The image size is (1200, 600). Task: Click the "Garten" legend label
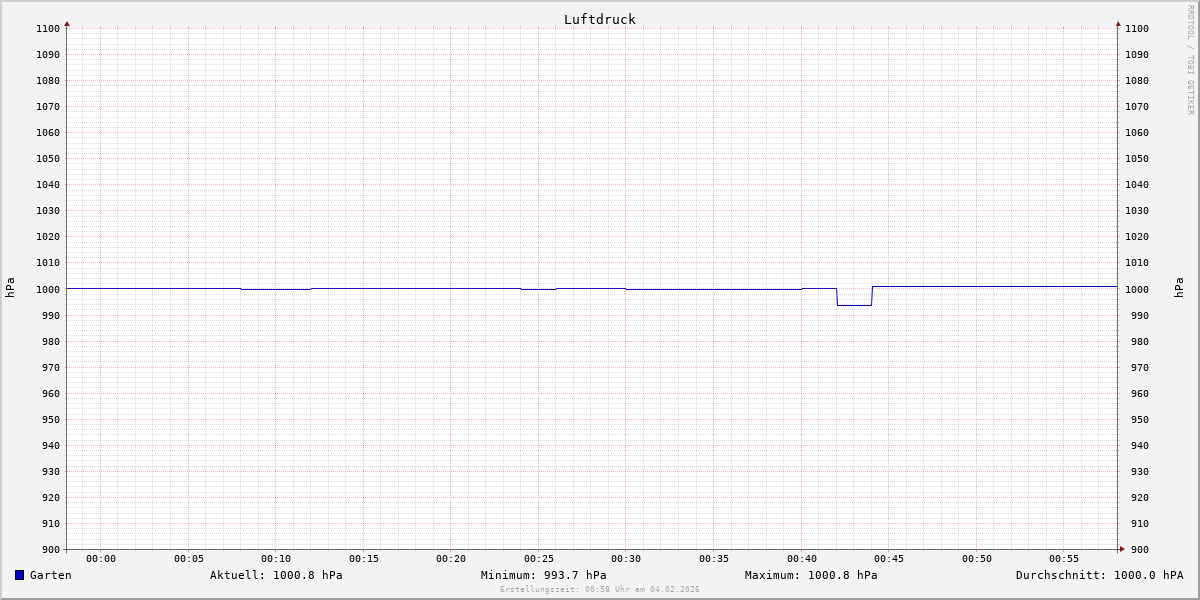click(51, 575)
